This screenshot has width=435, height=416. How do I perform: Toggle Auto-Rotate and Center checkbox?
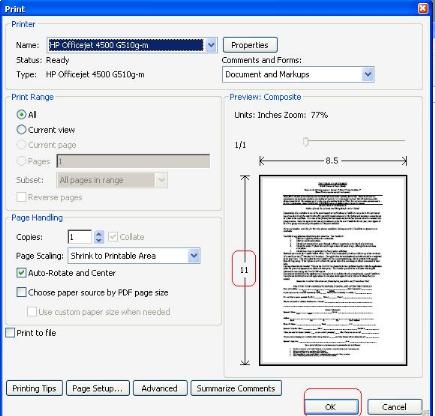21,273
